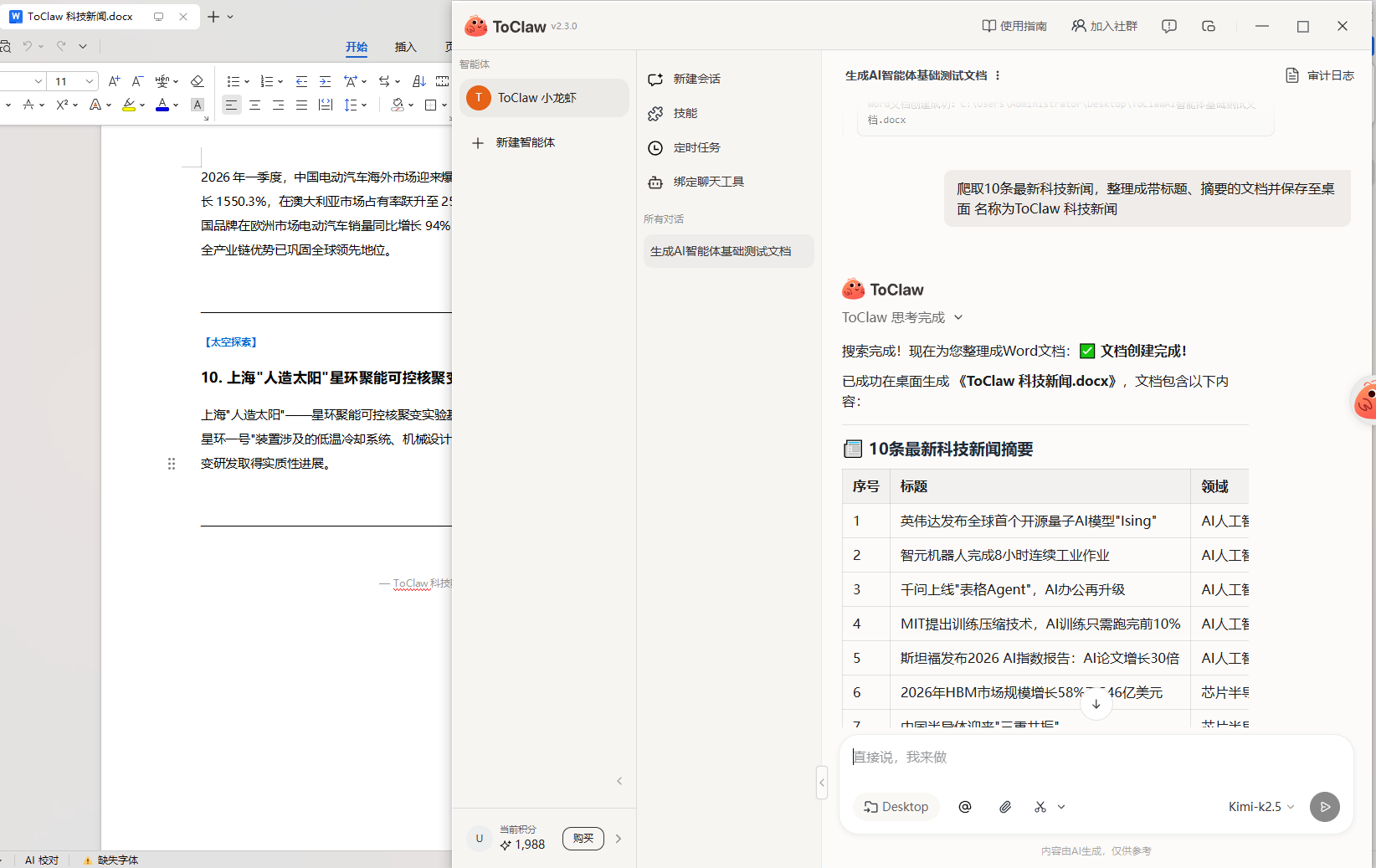
Task: Open the Kimi-k2.5 model selector
Action: pyautogui.click(x=1261, y=807)
